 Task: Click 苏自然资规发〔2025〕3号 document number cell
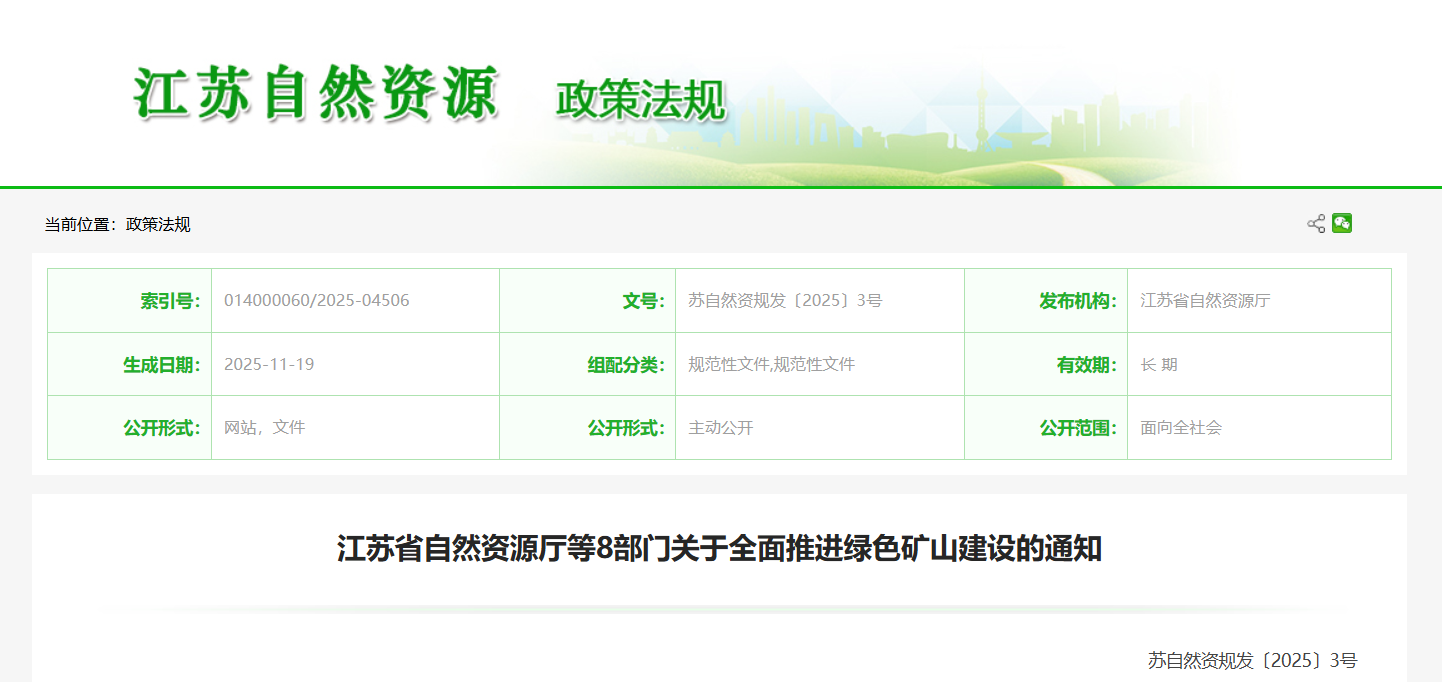(785, 300)
